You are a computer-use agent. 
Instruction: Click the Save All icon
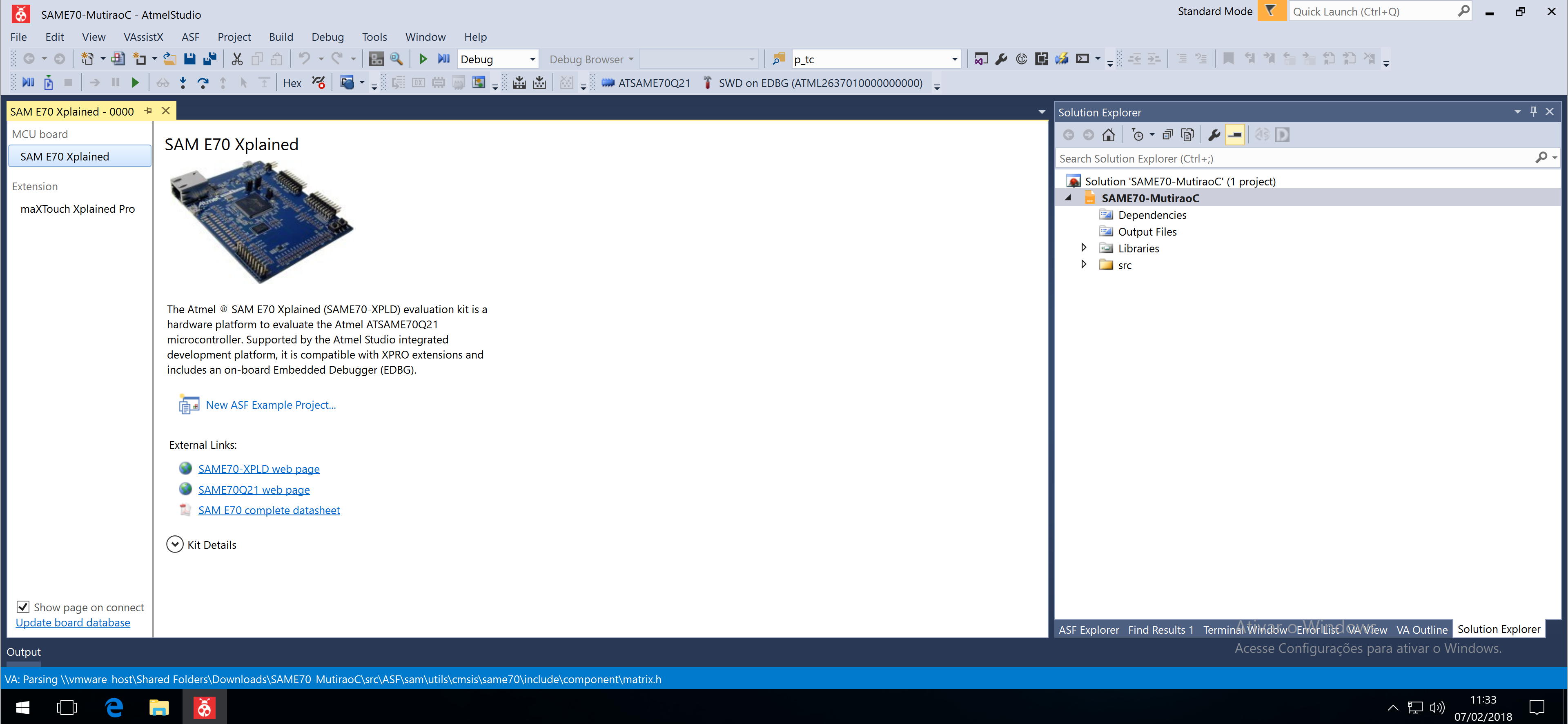pos(210,59)
